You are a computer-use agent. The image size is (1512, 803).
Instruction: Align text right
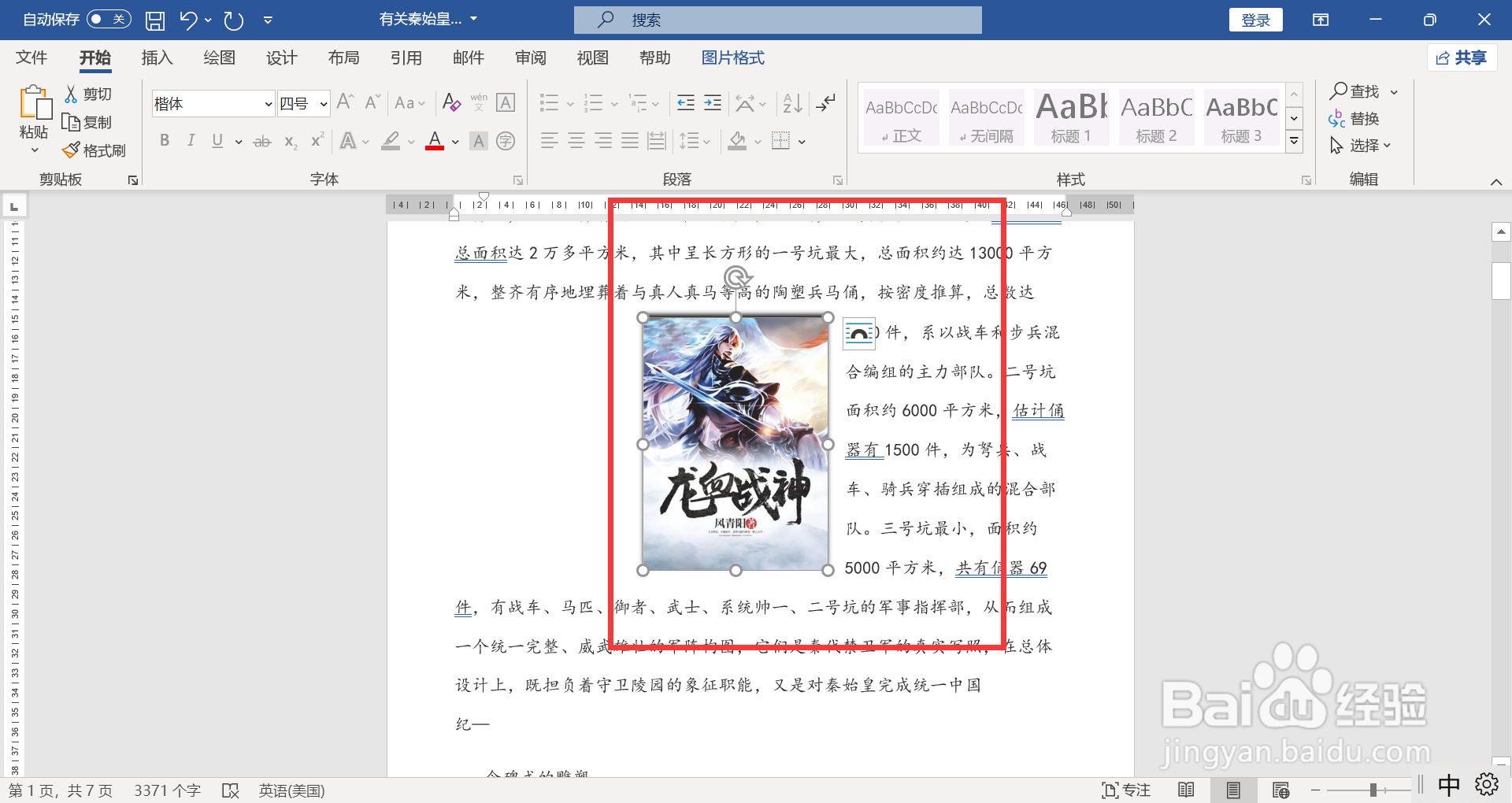click(603, 141)
